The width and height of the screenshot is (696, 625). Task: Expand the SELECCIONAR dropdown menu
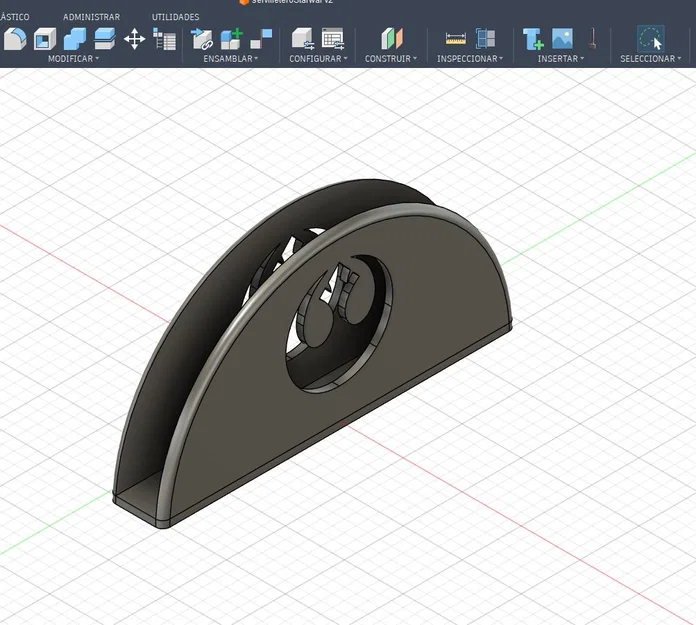pyautogui.click(x=650, y=59)
